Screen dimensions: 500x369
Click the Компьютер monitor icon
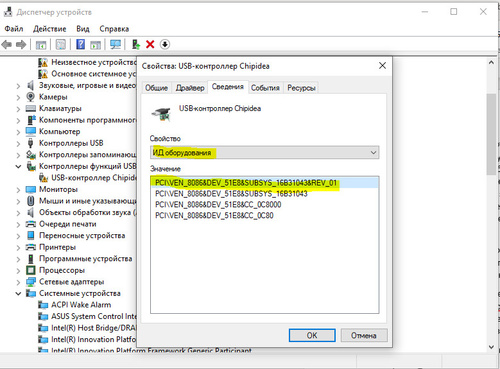pos(31,131)
